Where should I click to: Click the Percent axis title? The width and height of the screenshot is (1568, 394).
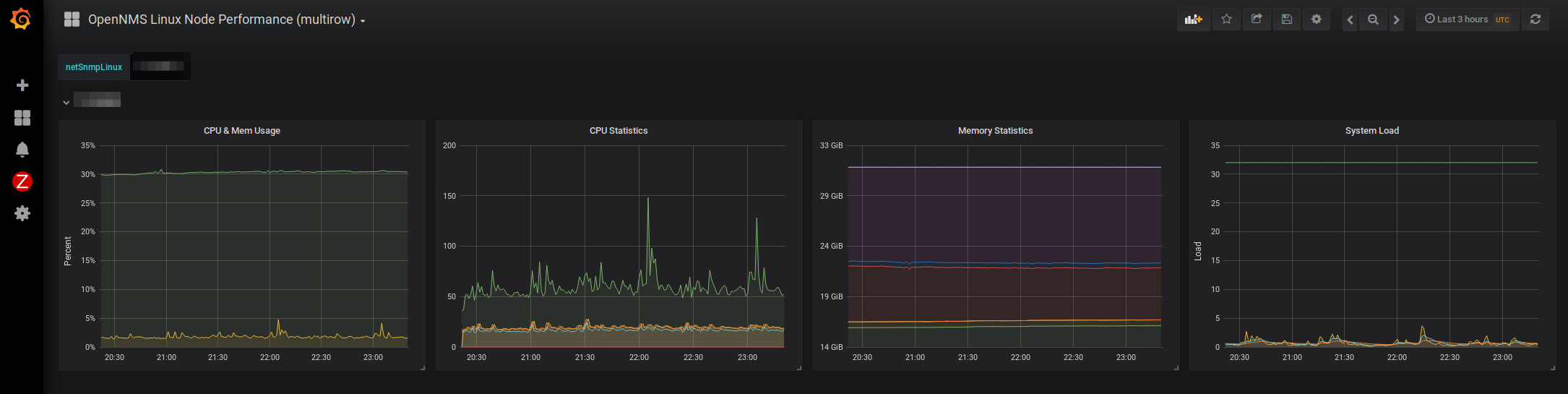[x=68, y=251]
